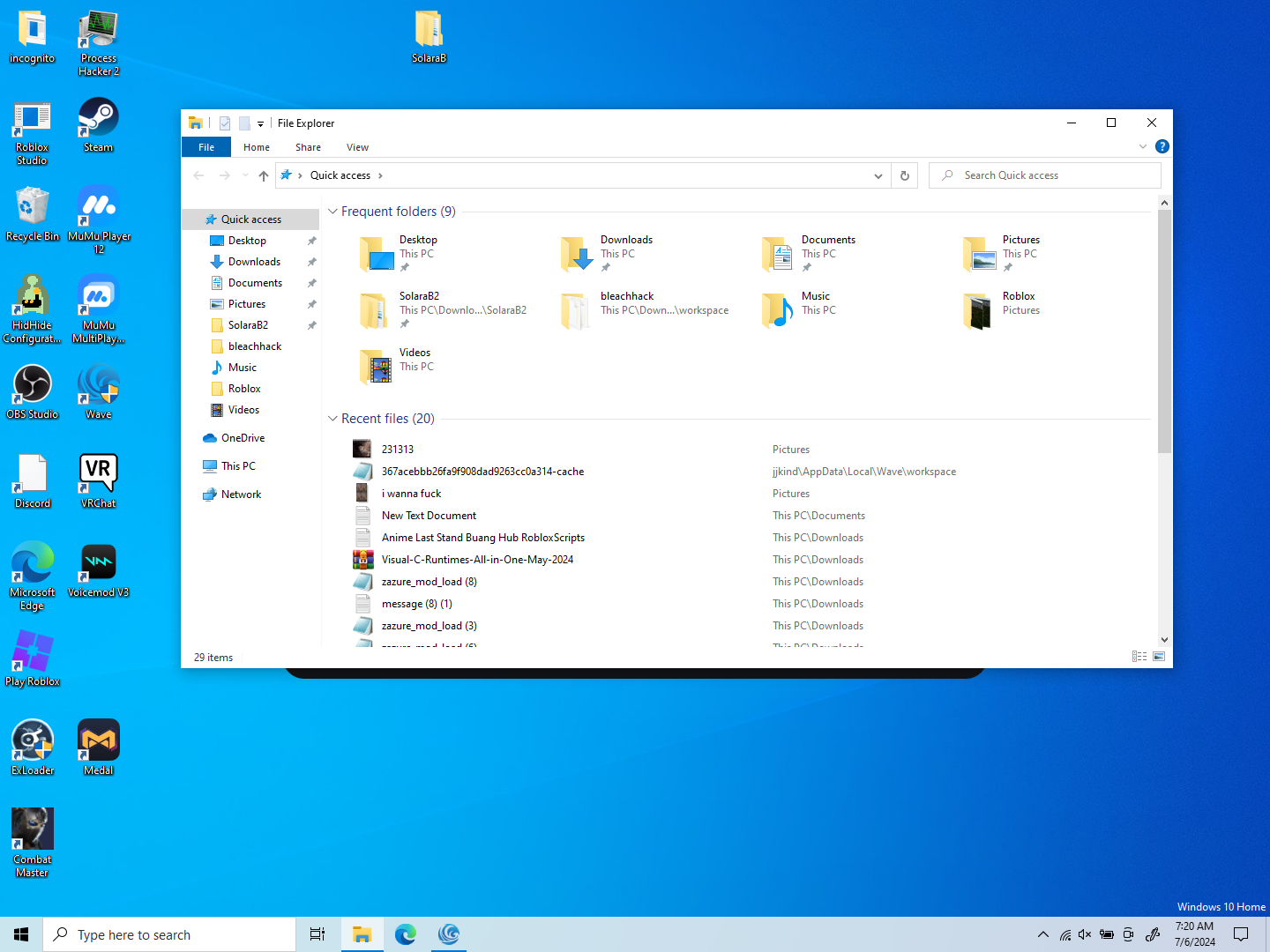The height and width of the screenshot is (952, 1270).
Task: Open Roblox Studio desktop shortcut
Action: [x=33, y=133]
